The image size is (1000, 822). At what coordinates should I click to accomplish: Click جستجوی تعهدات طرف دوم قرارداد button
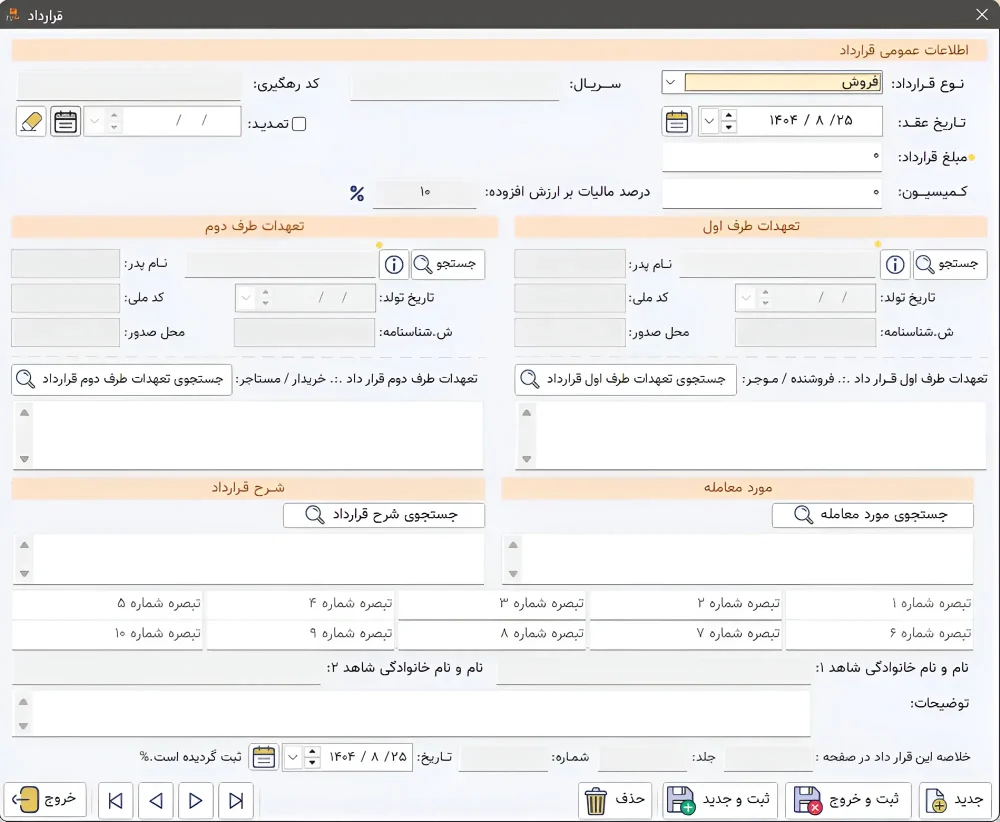(122, 379)
